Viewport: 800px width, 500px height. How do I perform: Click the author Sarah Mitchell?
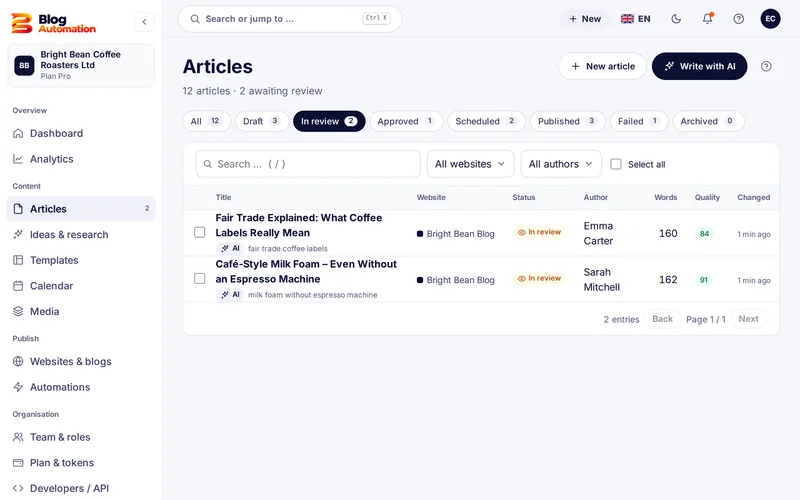pos(602,280)
